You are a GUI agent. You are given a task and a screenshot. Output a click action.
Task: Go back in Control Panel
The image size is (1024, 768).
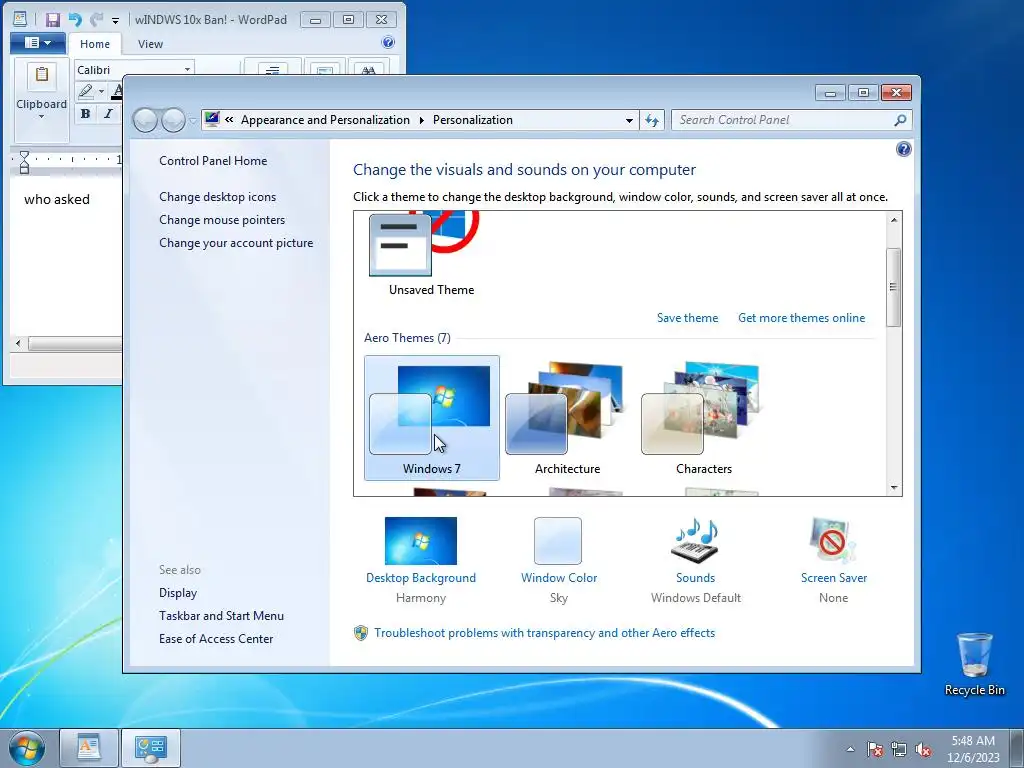click(x=144, y=120)
